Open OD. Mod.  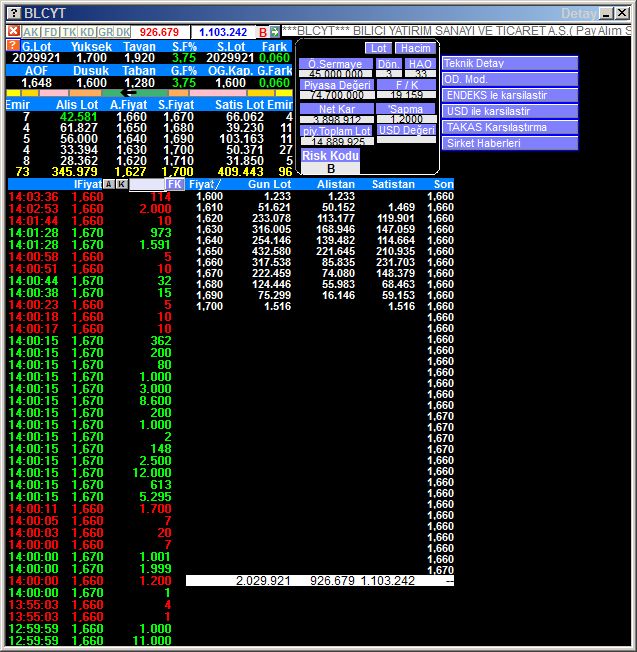click(510, 79)
